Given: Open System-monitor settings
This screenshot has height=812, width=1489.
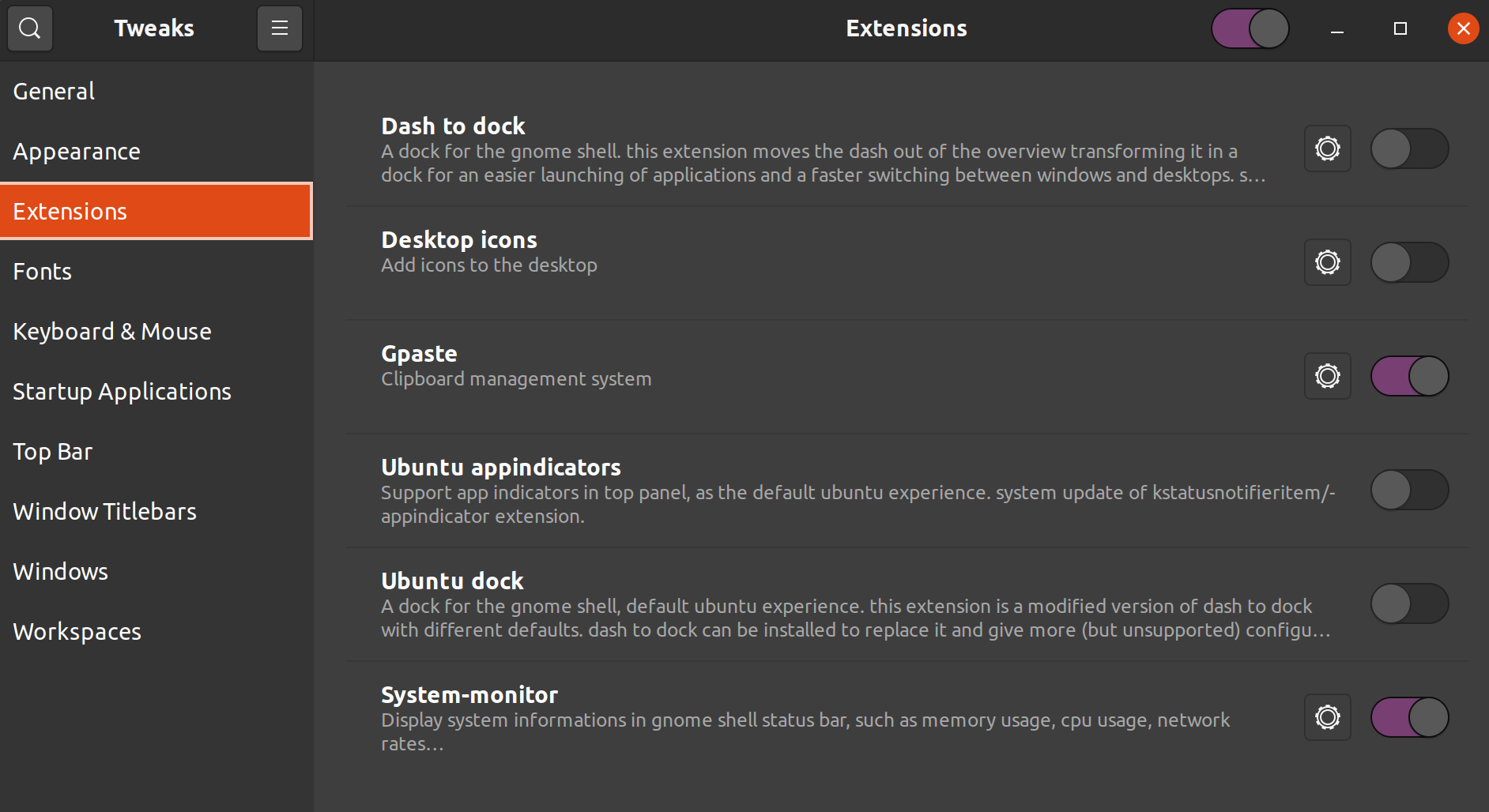Looking at the screenshot, I should click(x=1327, y=717).
